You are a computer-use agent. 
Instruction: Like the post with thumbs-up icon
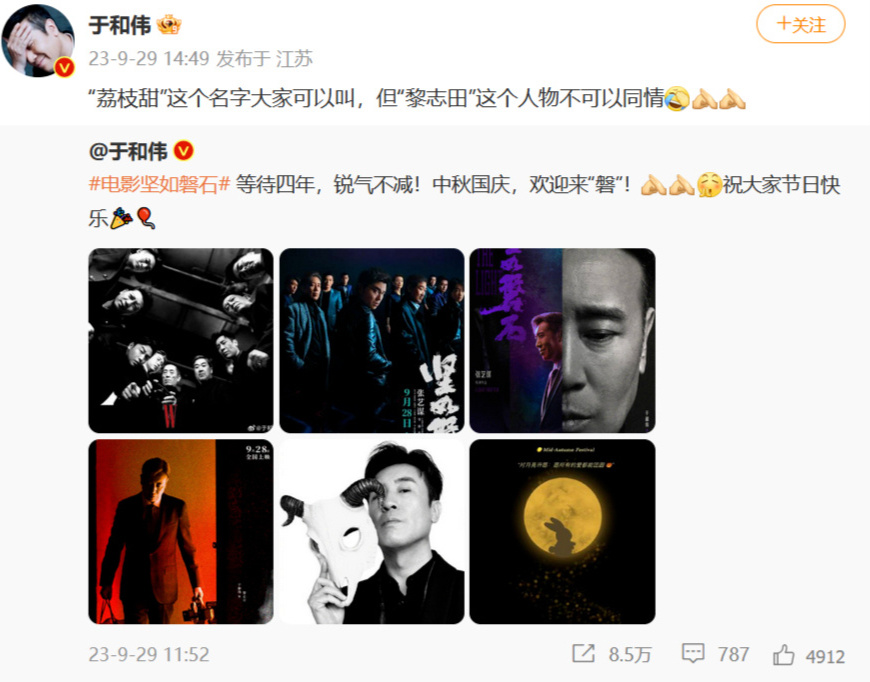click(783, 655)
